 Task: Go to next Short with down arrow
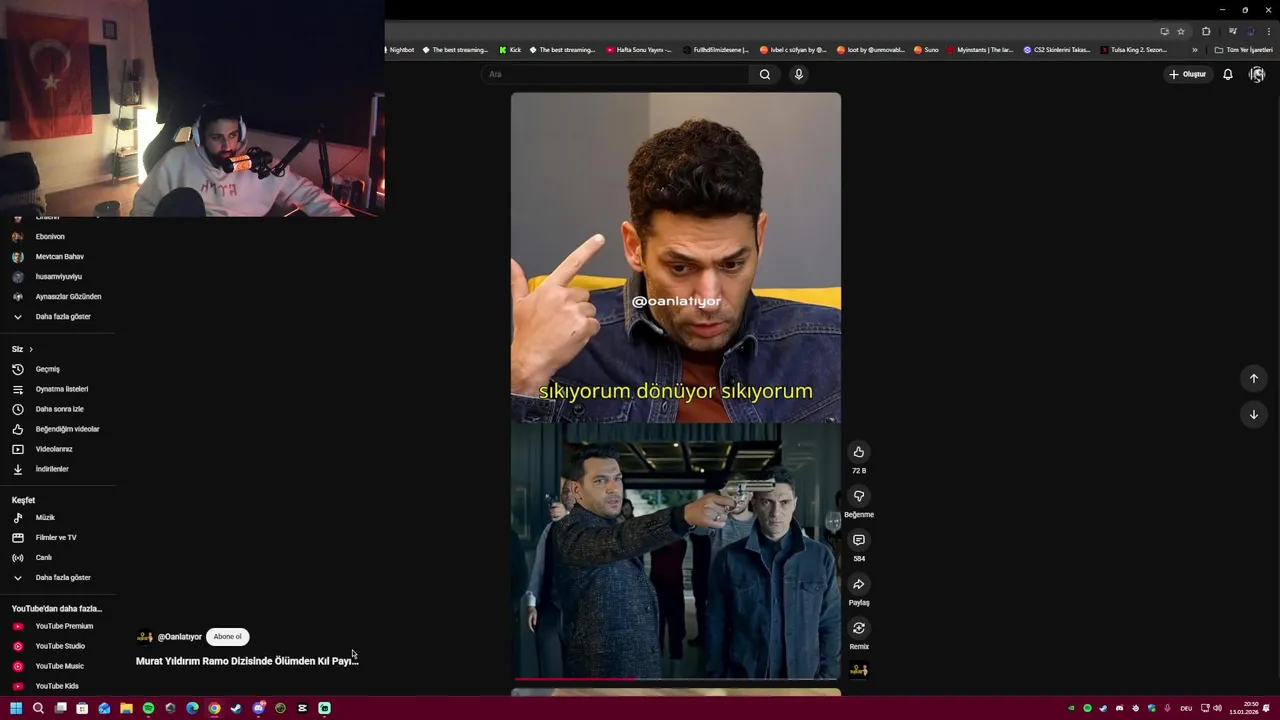click(1253, 414)
